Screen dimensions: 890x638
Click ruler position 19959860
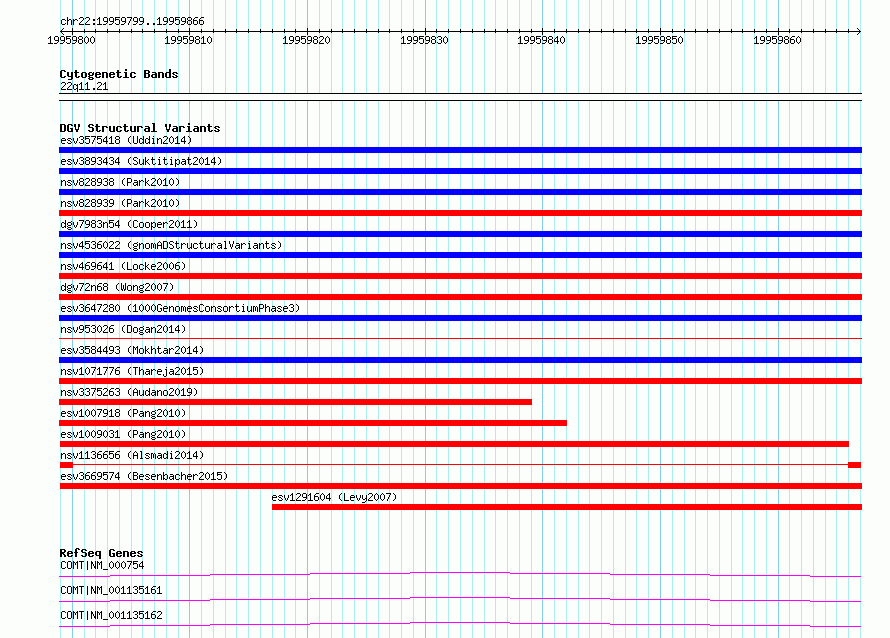point(778,40)
